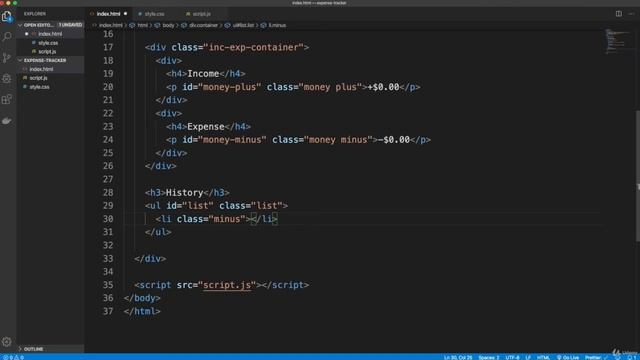The width and height of the screenshot is (640, 360).
Task: Open the Run and Debug view
Action: coord(7,78)
